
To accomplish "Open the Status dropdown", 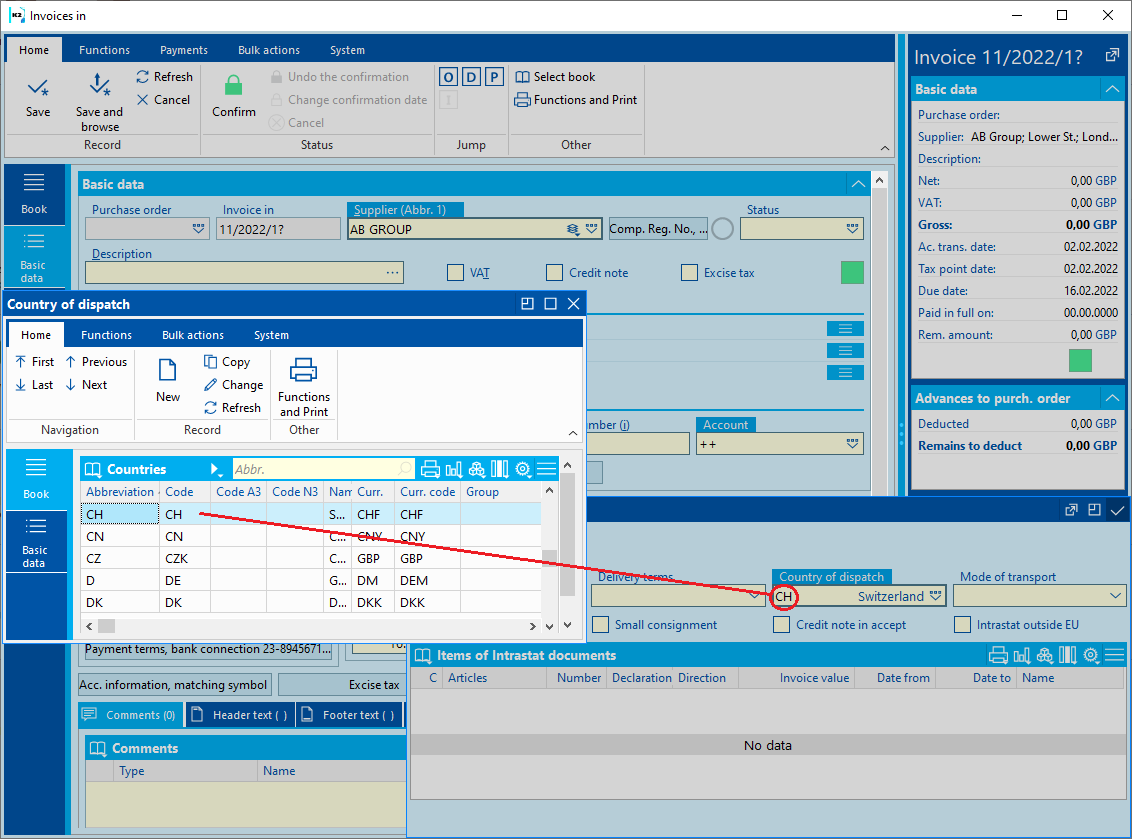I will click(x=853, y=229).
